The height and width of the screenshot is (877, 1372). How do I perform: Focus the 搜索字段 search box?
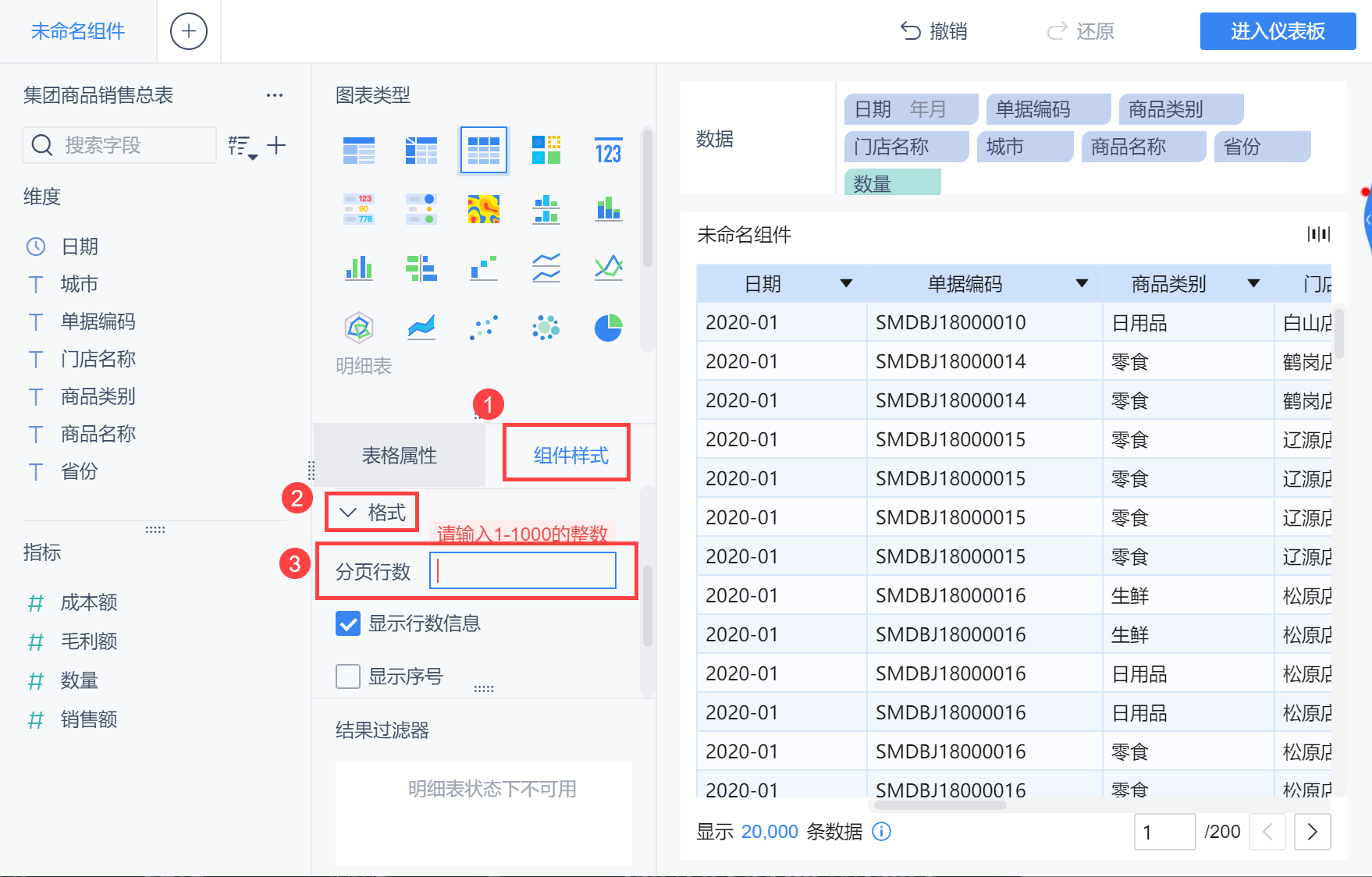pyautogui.click(x=119, y=145)
